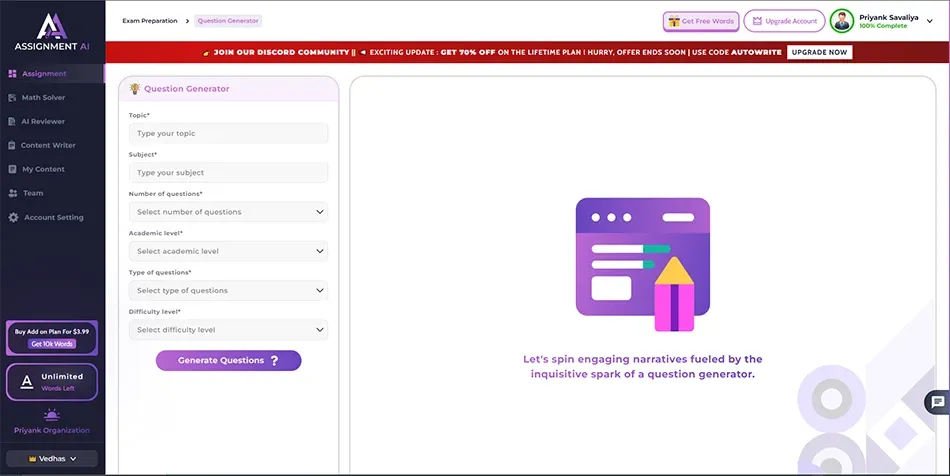Click the 100% Complete status text
The height and width of the screenshot is (476, 950).
883,26
